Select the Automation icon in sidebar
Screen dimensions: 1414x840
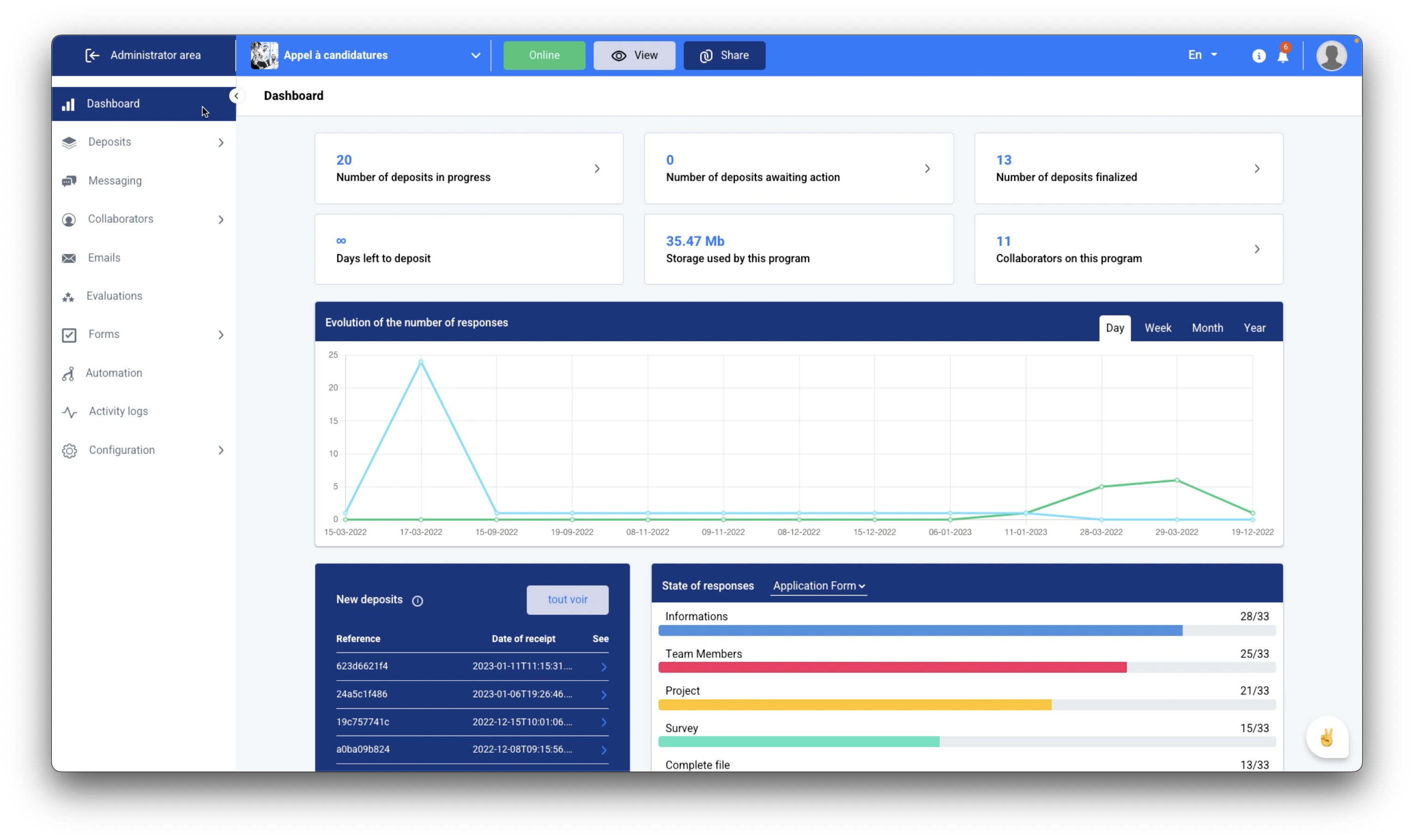tap(68, 373)
